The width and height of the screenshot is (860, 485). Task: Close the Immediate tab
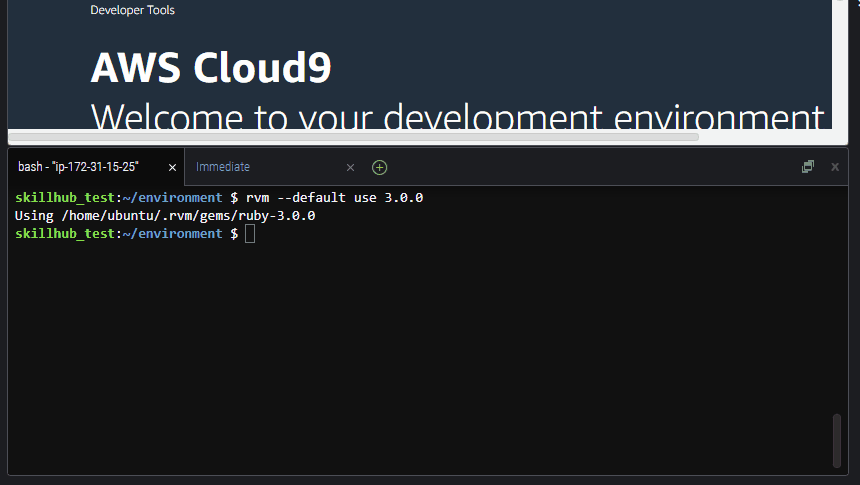point(350,167)
